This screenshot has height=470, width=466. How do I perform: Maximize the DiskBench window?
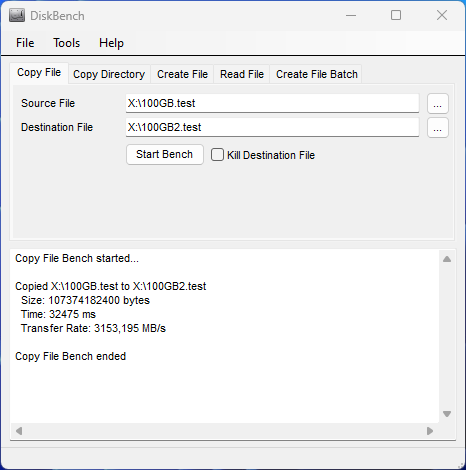[396, 15]
